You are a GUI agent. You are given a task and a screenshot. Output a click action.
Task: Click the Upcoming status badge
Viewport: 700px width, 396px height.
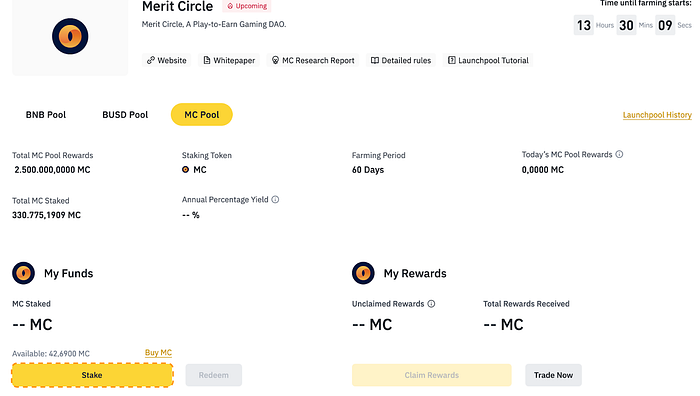[247, 6]
